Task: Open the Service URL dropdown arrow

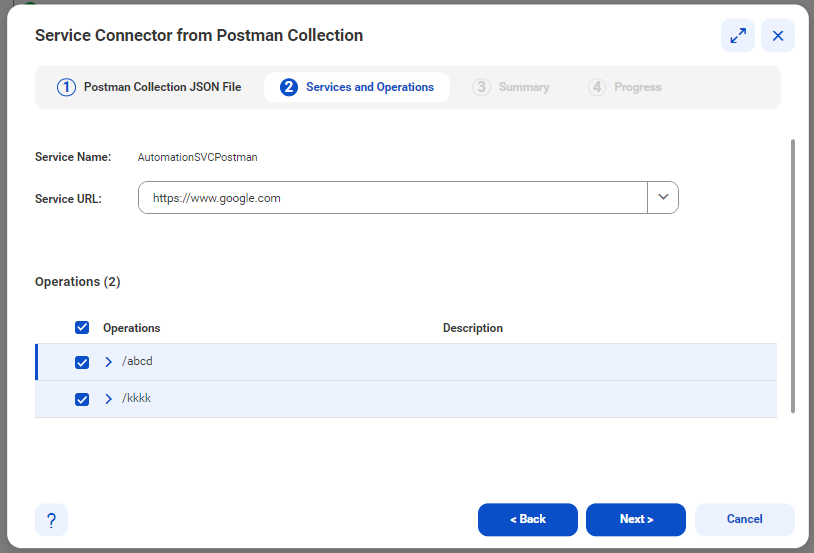Action: (663, 197)
